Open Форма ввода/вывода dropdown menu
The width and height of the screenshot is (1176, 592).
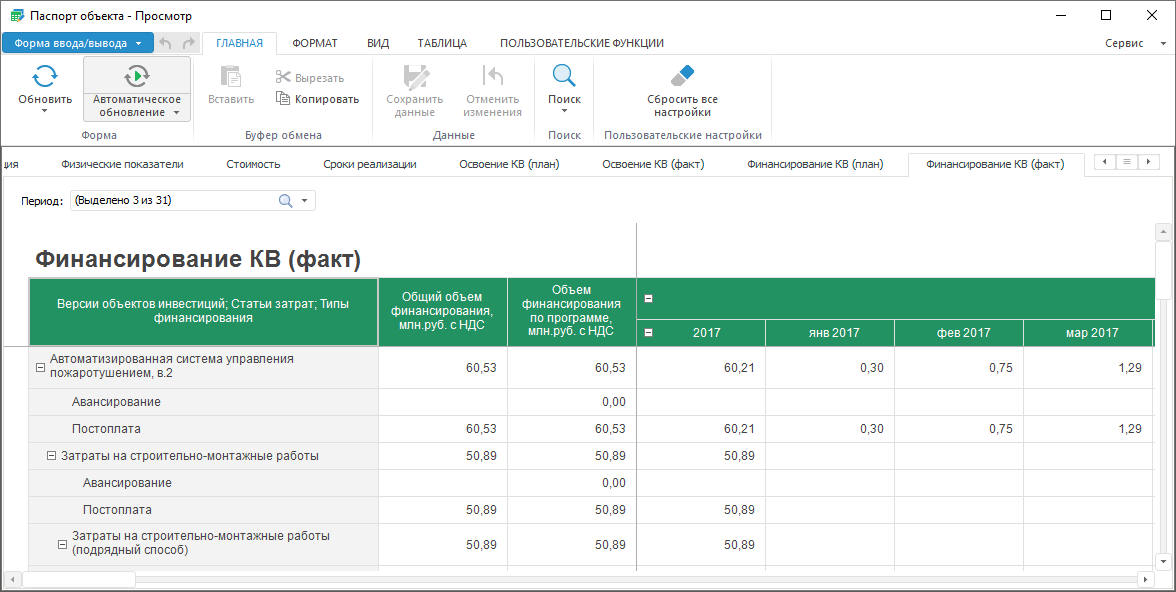pos(78,43)
